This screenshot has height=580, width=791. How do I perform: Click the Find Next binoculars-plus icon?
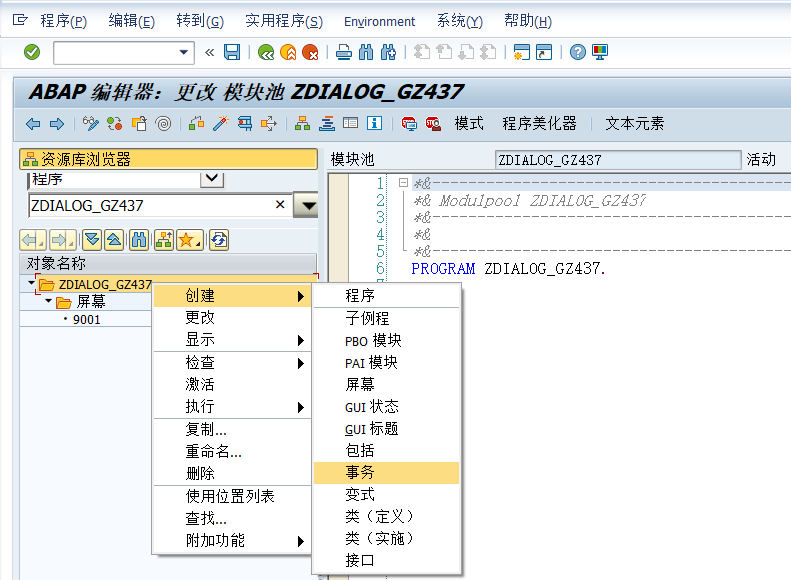click(388, 52)
